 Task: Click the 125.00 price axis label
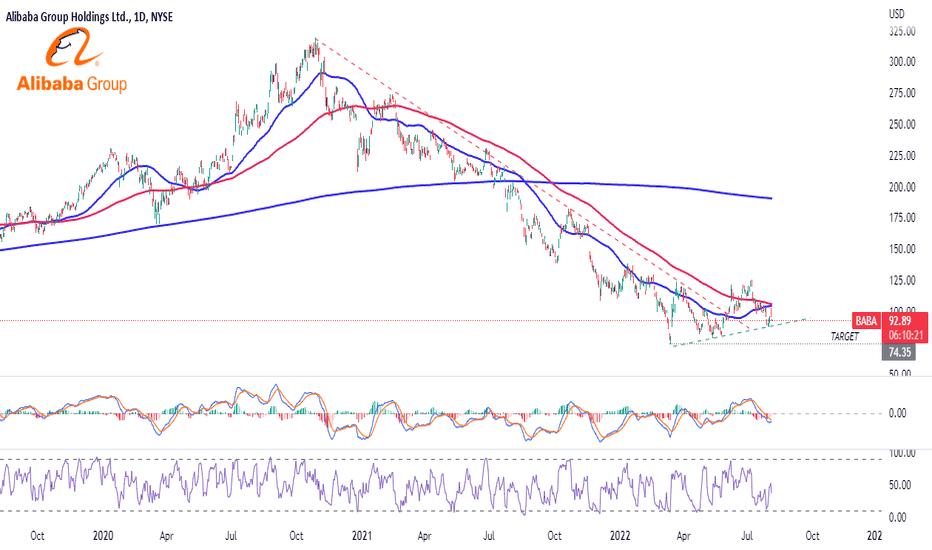pyautogui.click(x=902, y=280)
